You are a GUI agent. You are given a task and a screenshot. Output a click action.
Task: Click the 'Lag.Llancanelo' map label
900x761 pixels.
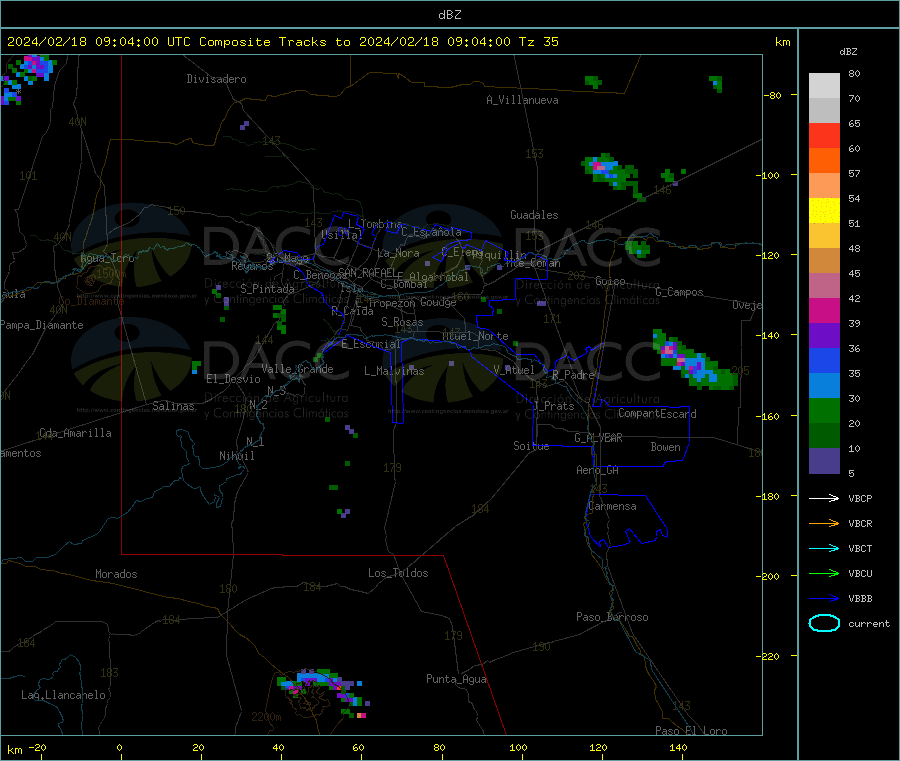coord(63,695)
